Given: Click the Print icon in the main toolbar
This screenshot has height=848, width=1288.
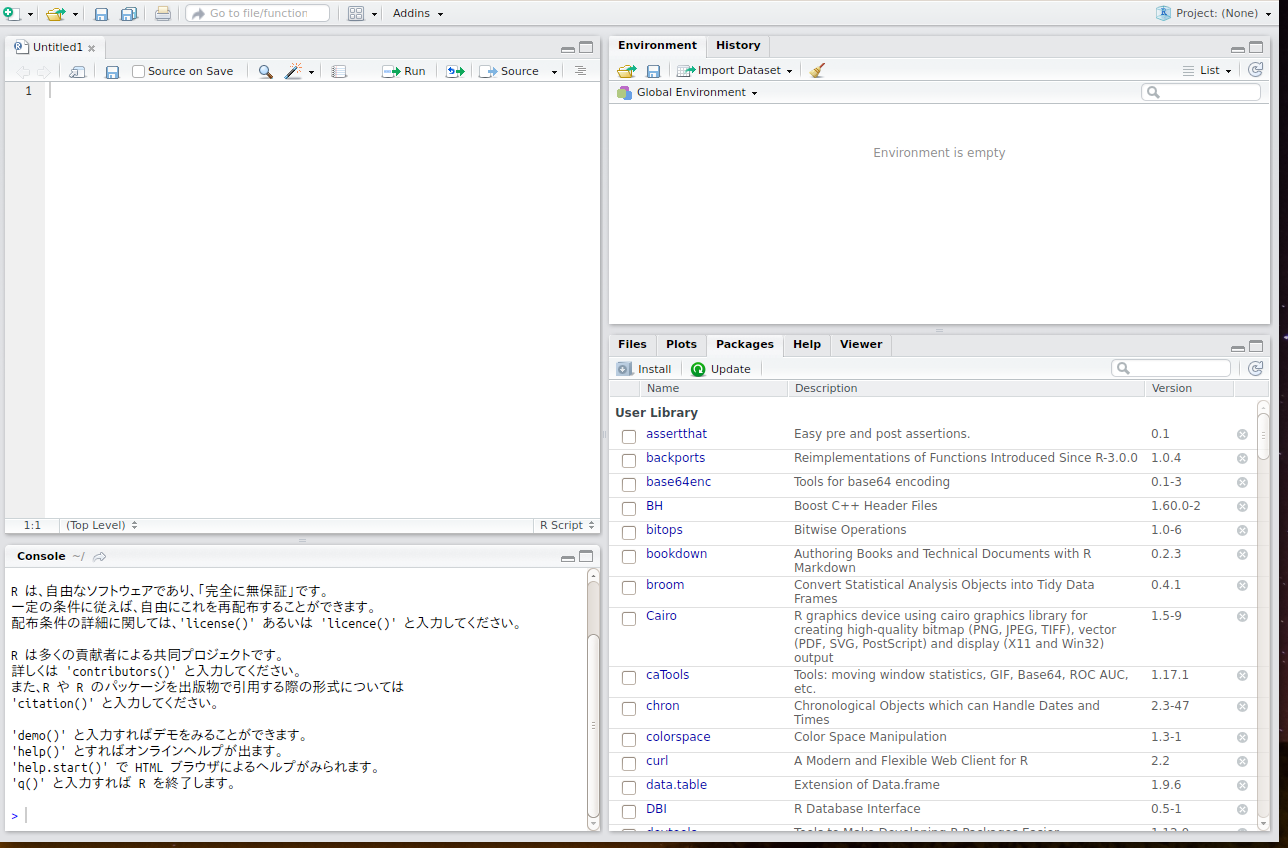Looking at the screenshot, I should [162, 13].
